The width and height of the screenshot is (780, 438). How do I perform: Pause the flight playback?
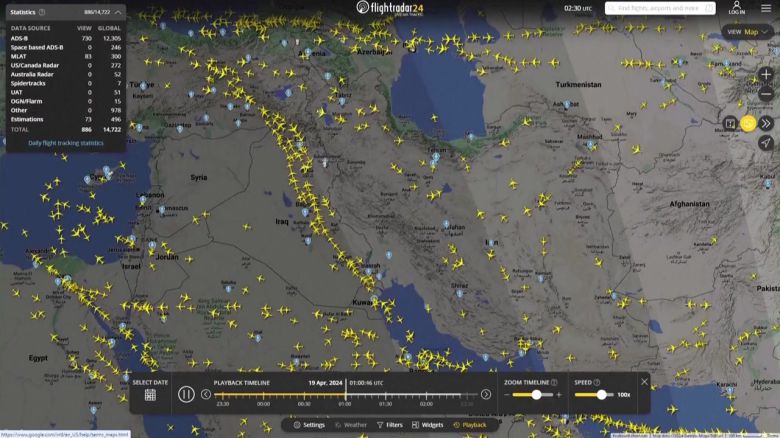[x=186, y=394]
